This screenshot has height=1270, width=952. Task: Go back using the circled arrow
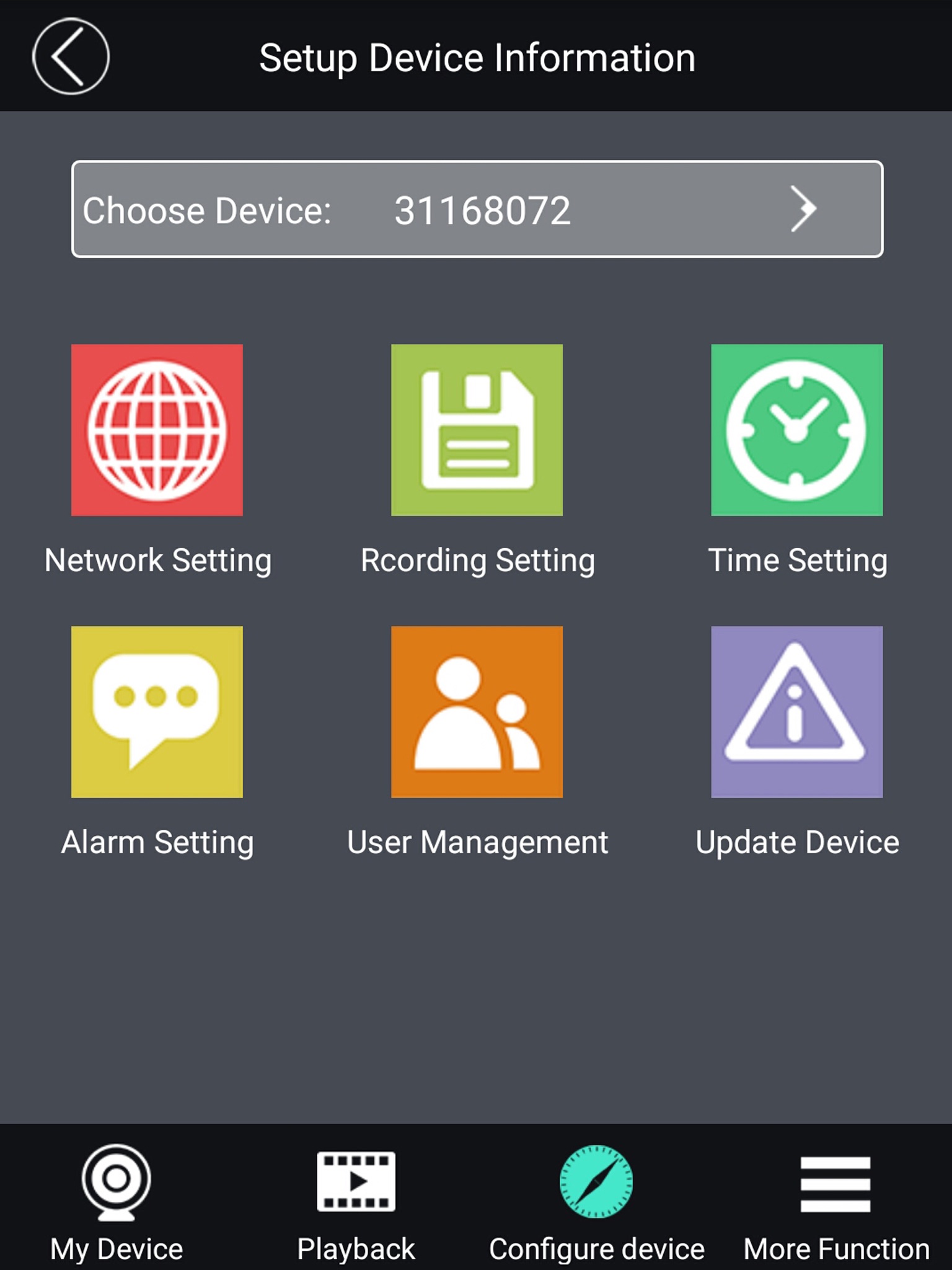[71, 56]
